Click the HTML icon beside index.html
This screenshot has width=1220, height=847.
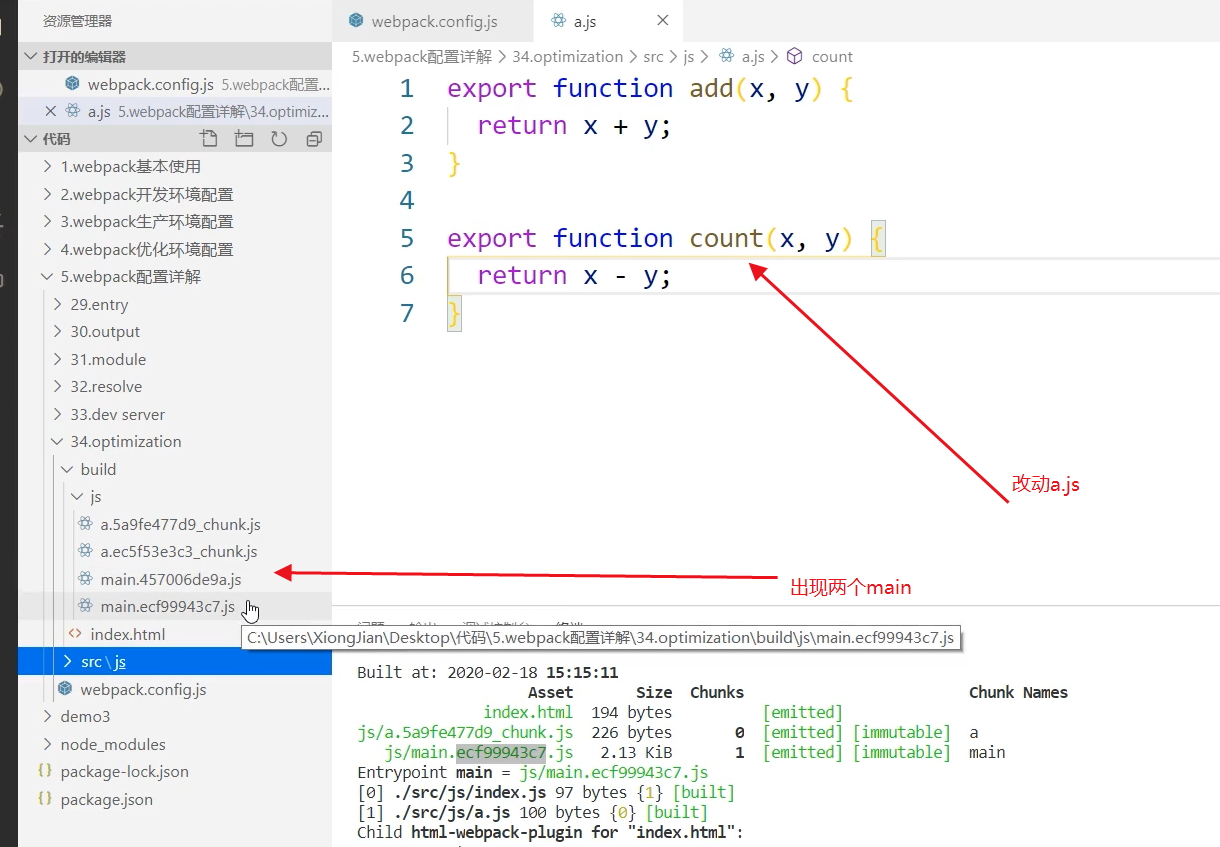point(75,634)
